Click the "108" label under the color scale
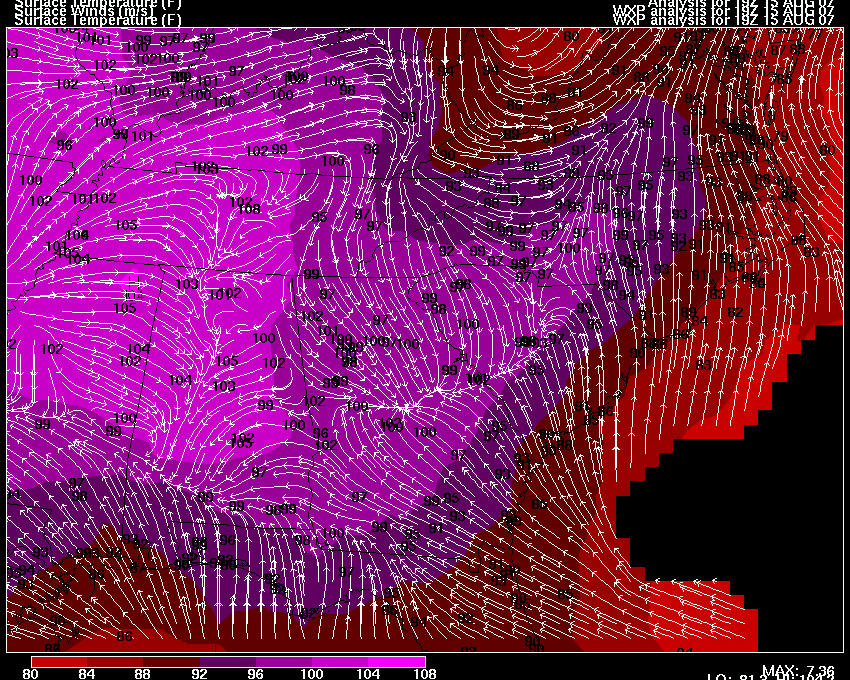Screen dimensions: 850x680 tap(425, 674)
